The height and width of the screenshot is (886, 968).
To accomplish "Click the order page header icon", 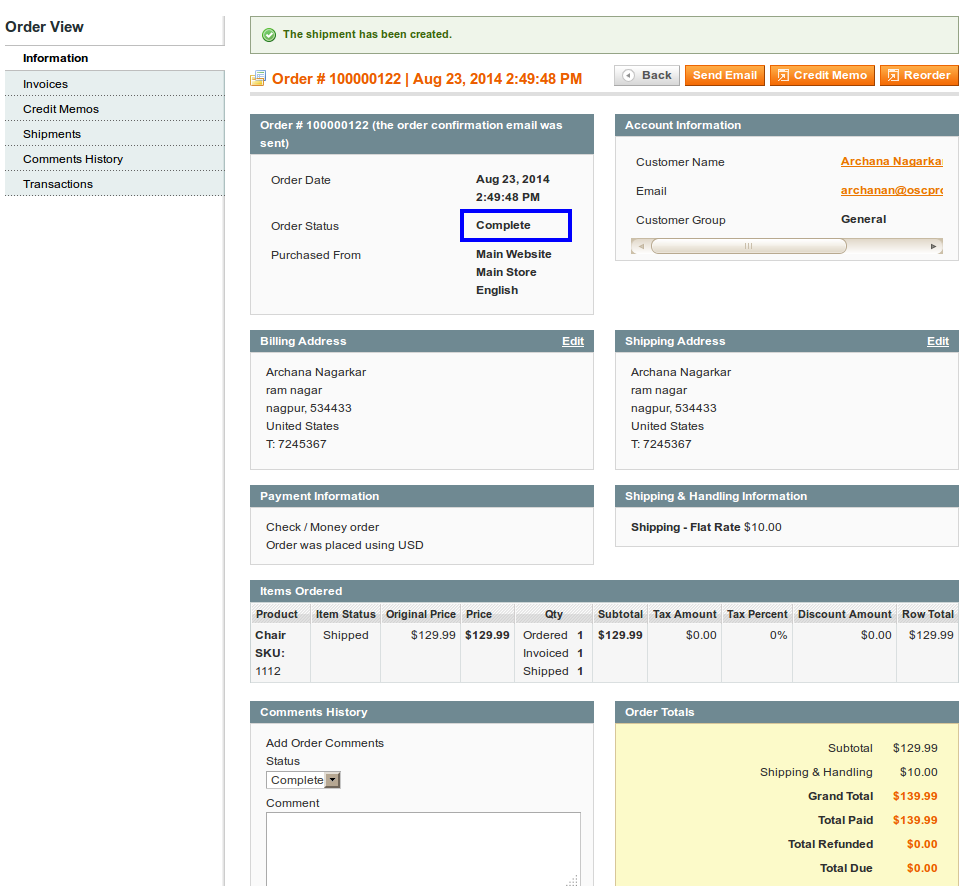I will [258, 78].
